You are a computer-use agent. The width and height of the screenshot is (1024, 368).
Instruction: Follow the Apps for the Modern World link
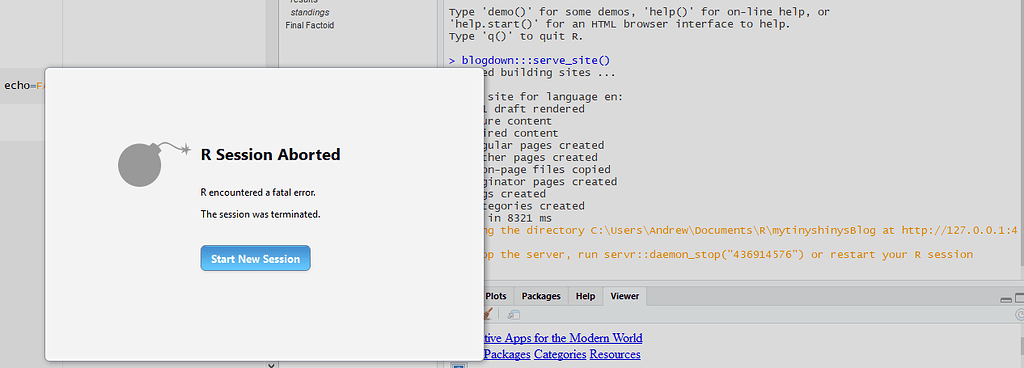pyautogui.click(x=563, y=338)
